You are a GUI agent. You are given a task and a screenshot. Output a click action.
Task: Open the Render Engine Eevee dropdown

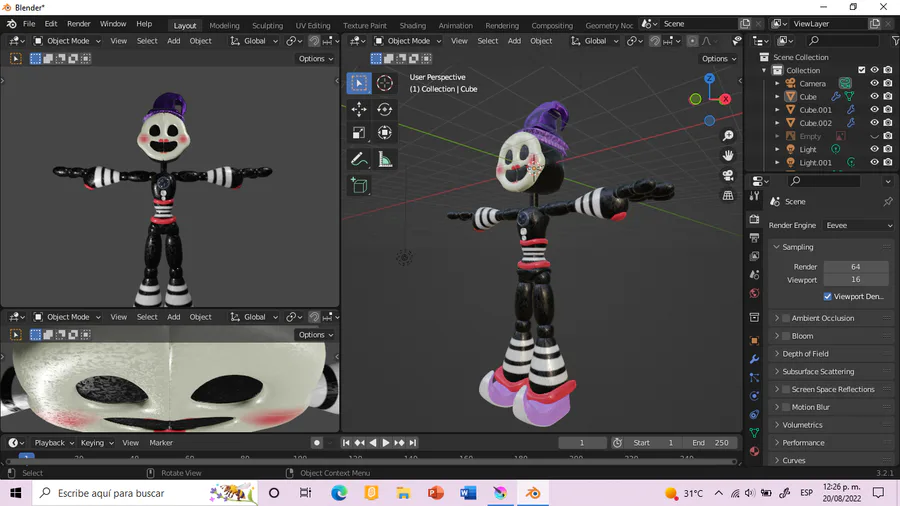pyautogui.click(x=858, y=225)
